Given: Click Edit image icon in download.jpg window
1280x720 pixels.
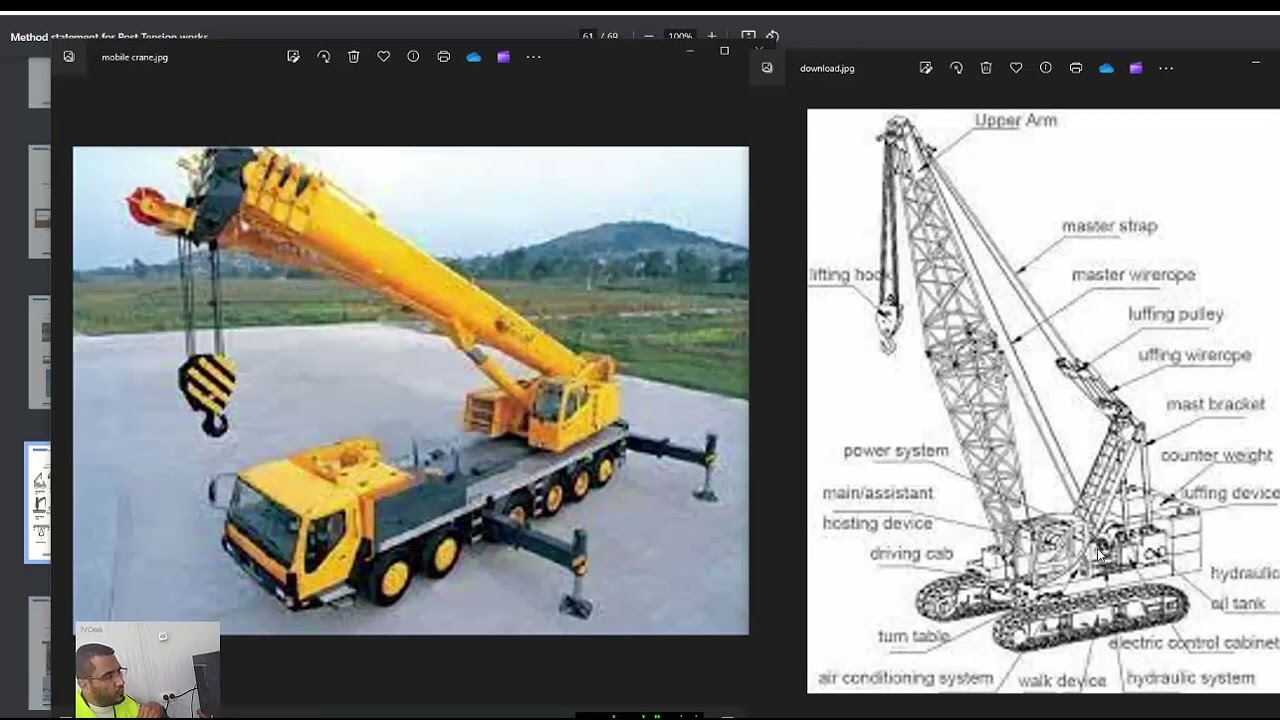Looking at the screenshot, I should pos(926,68).
